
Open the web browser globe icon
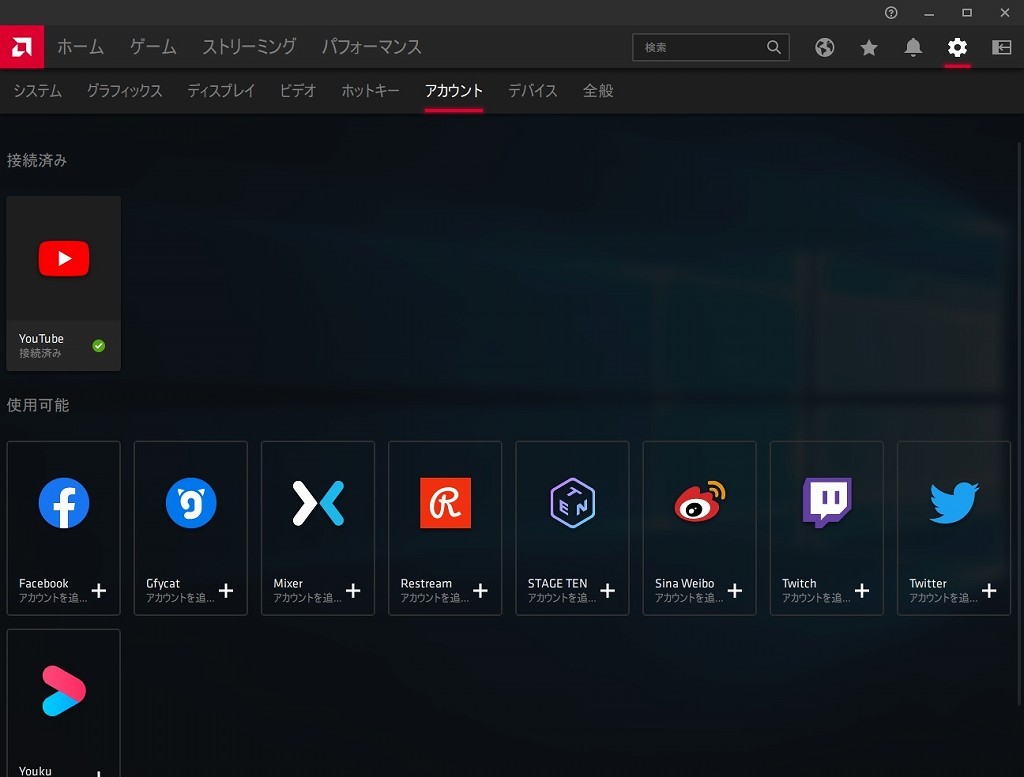click(824, 47)
